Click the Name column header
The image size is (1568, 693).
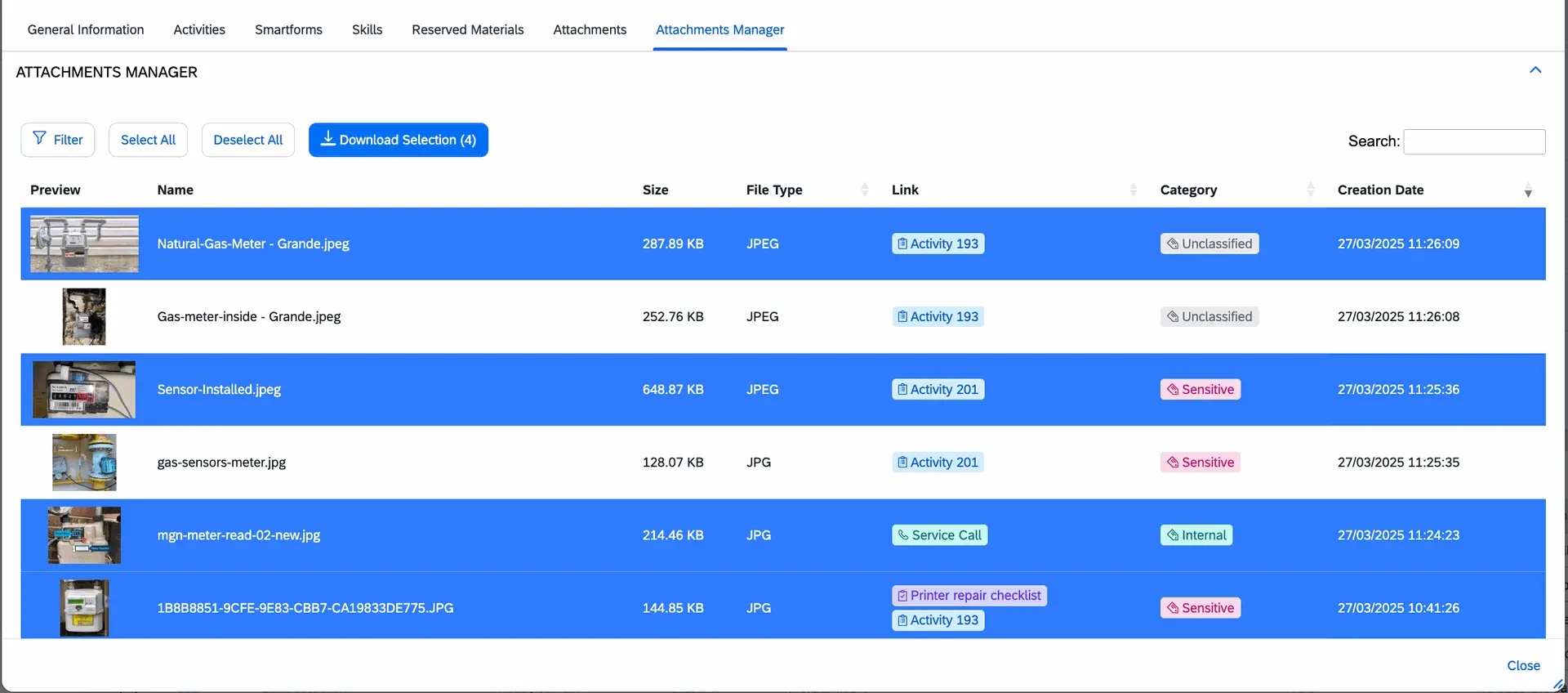[175, 190]
